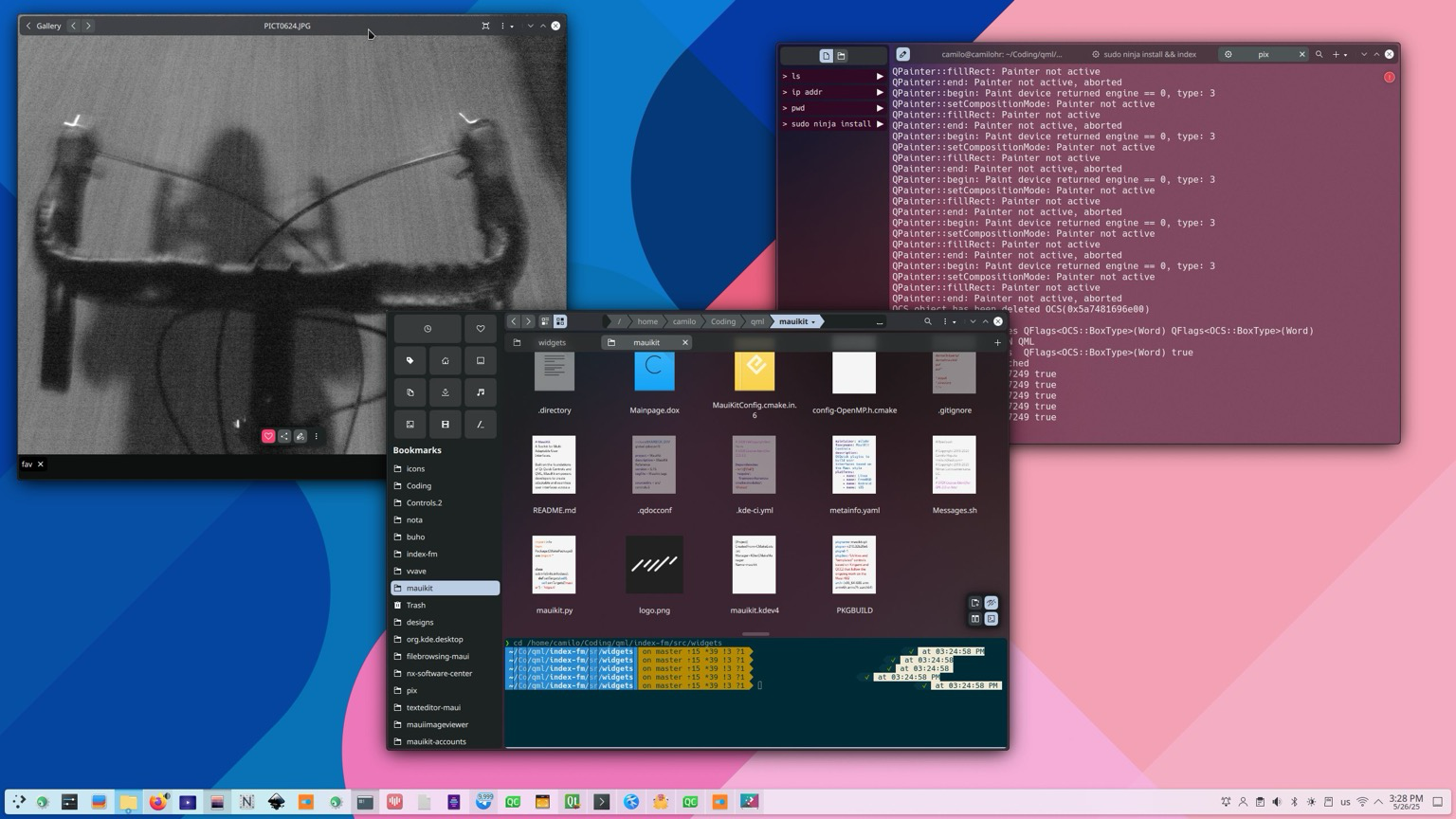1456x819 pixels.
Task: Open Inkscape from the taskbar
Action: coord(277,802)
